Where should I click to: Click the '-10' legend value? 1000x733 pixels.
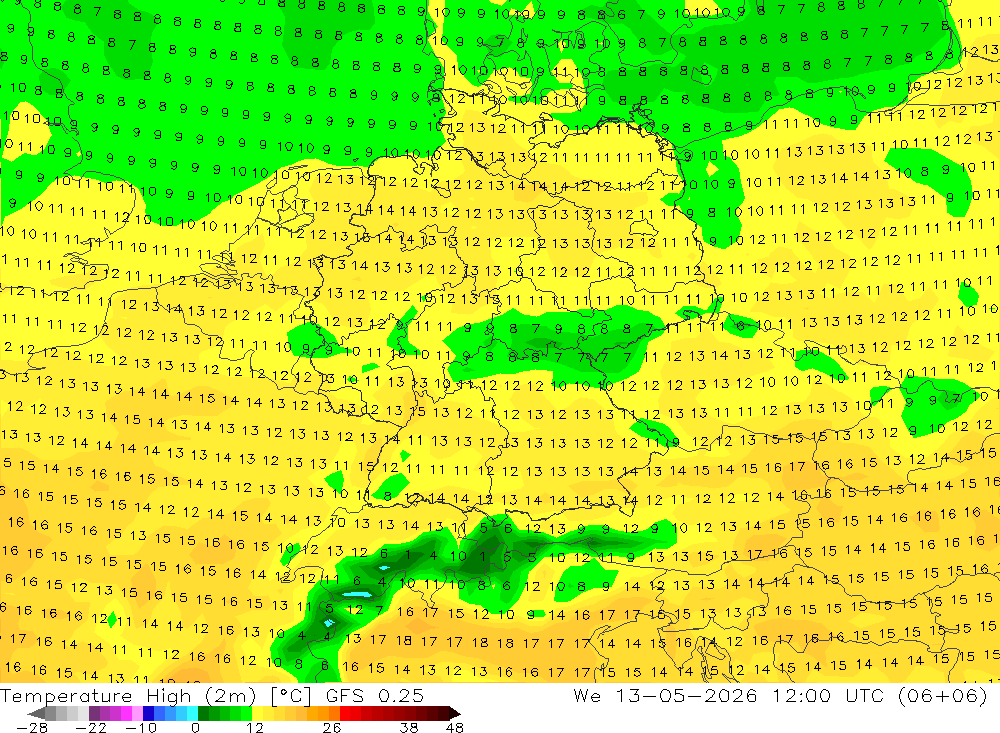pyautogui.click(x=140, y=727)
